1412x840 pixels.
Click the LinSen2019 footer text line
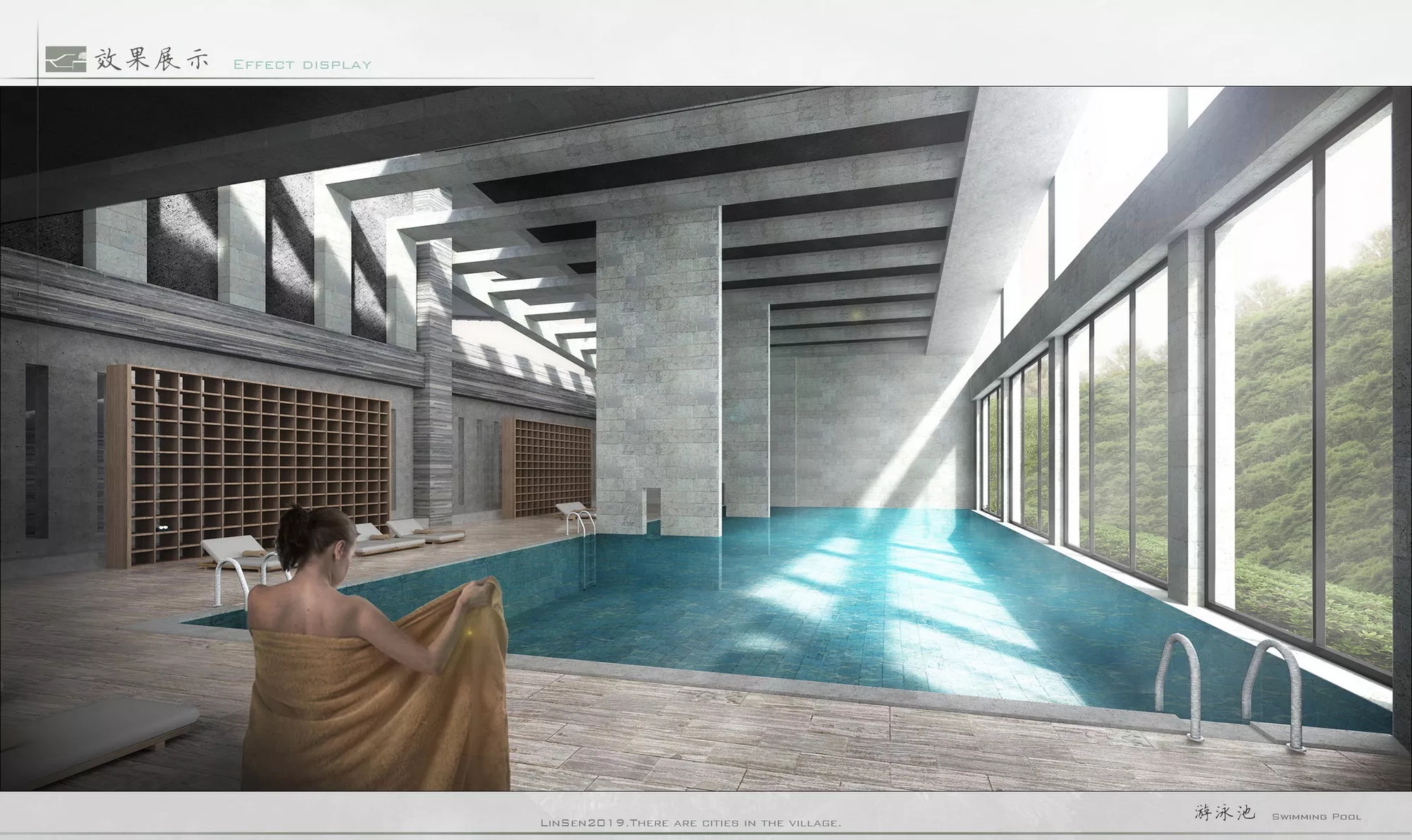pyautogui.click(x=690, y=823)
